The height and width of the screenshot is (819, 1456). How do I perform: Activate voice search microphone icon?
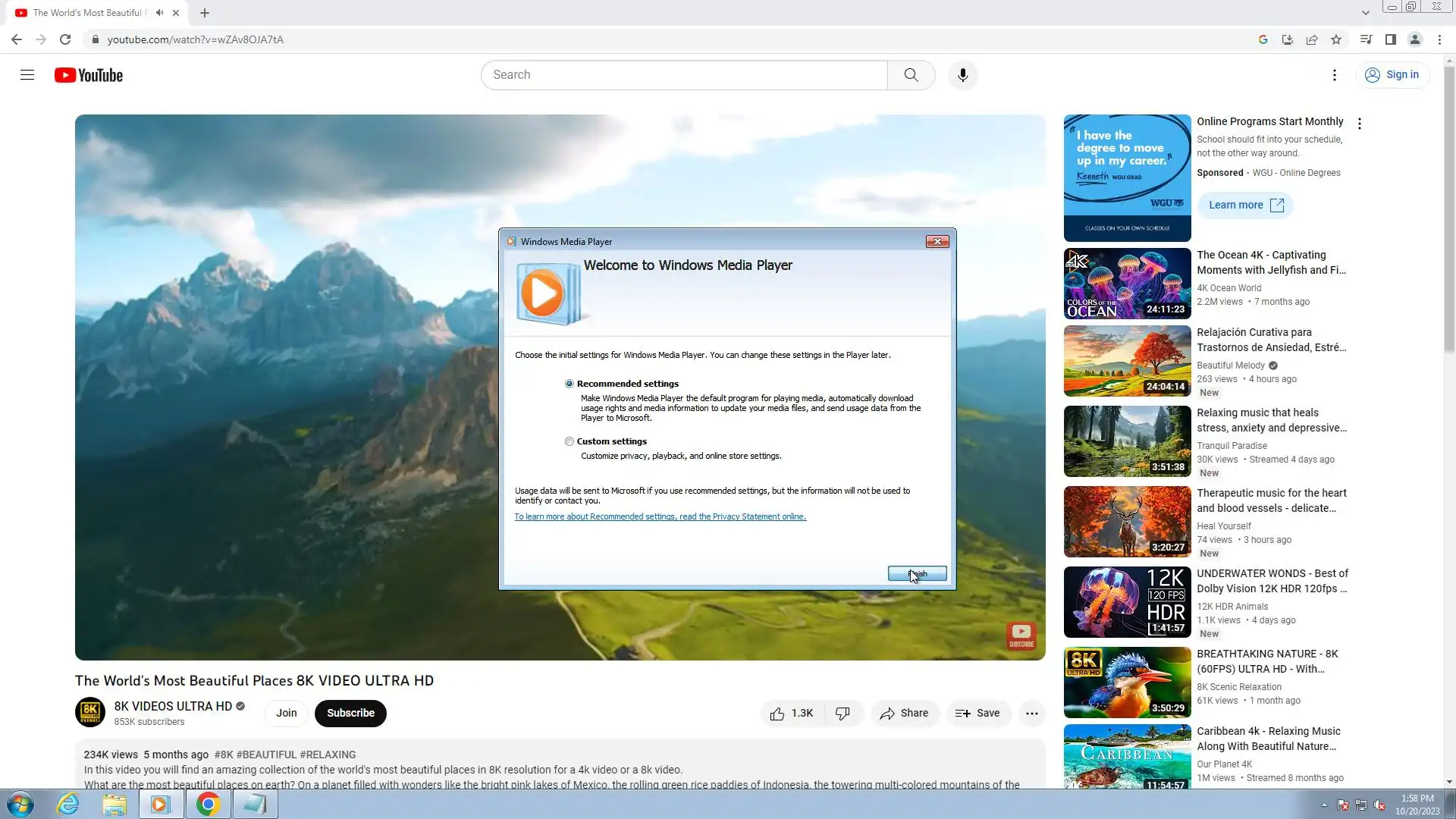point(962,75)
